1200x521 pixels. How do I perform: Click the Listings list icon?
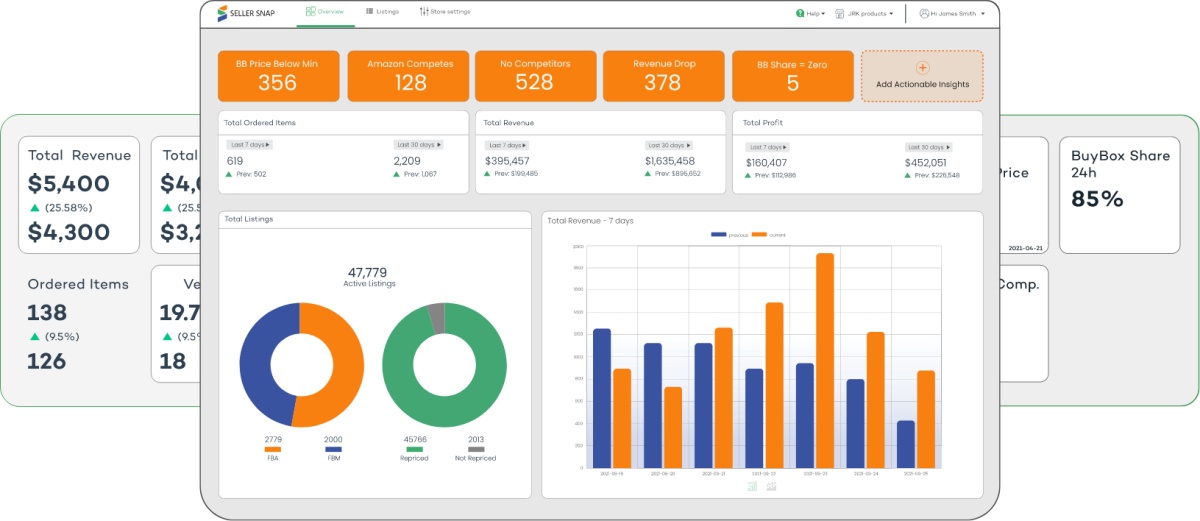pos(370,12)
